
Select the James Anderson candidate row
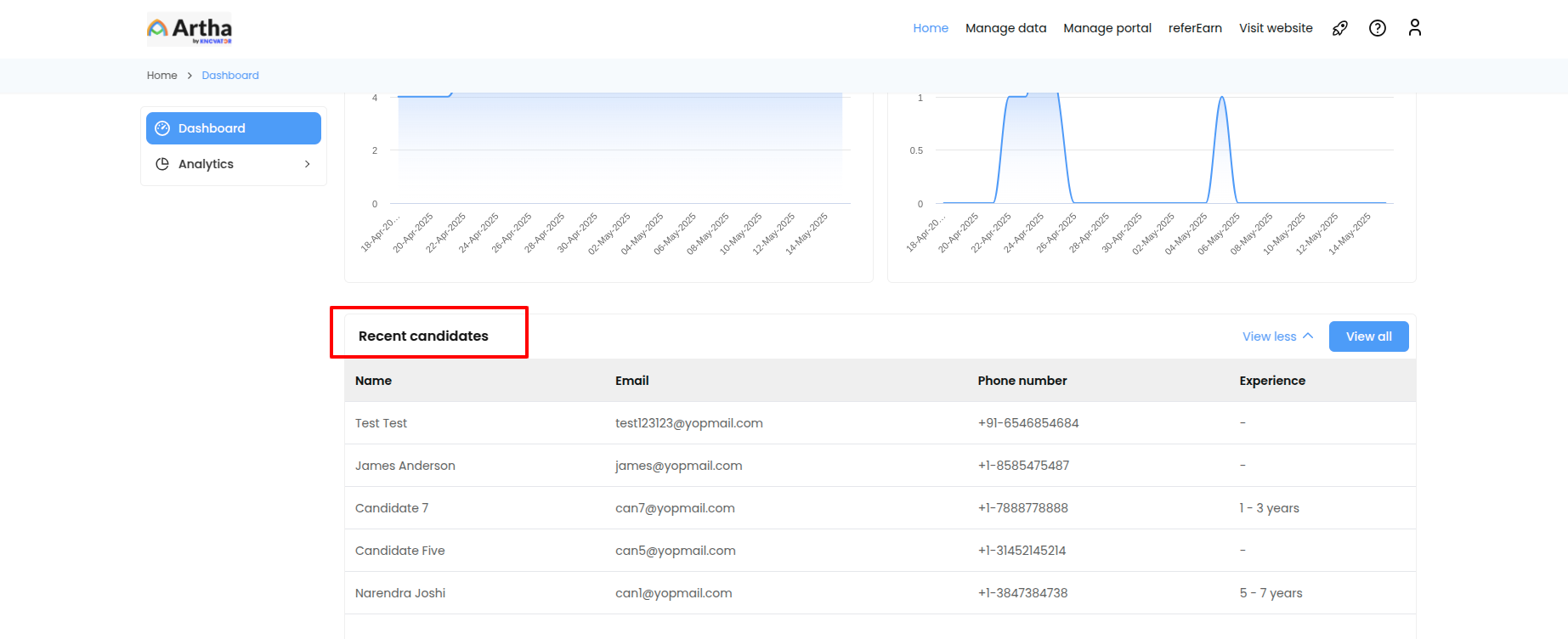pyautogui.click(x=405, y=466)
